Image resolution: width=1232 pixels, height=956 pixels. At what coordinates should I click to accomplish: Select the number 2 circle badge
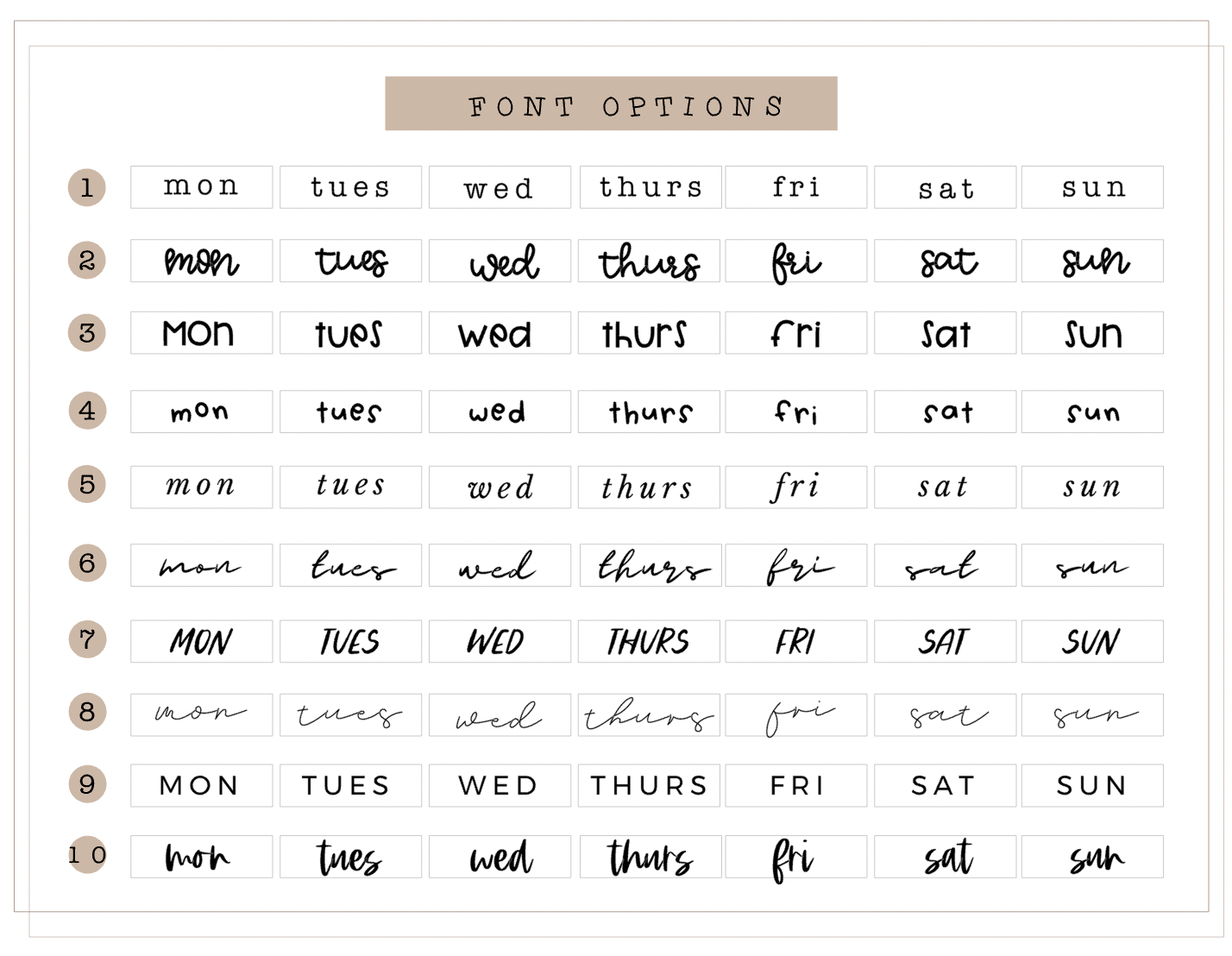tap(87, 260)
